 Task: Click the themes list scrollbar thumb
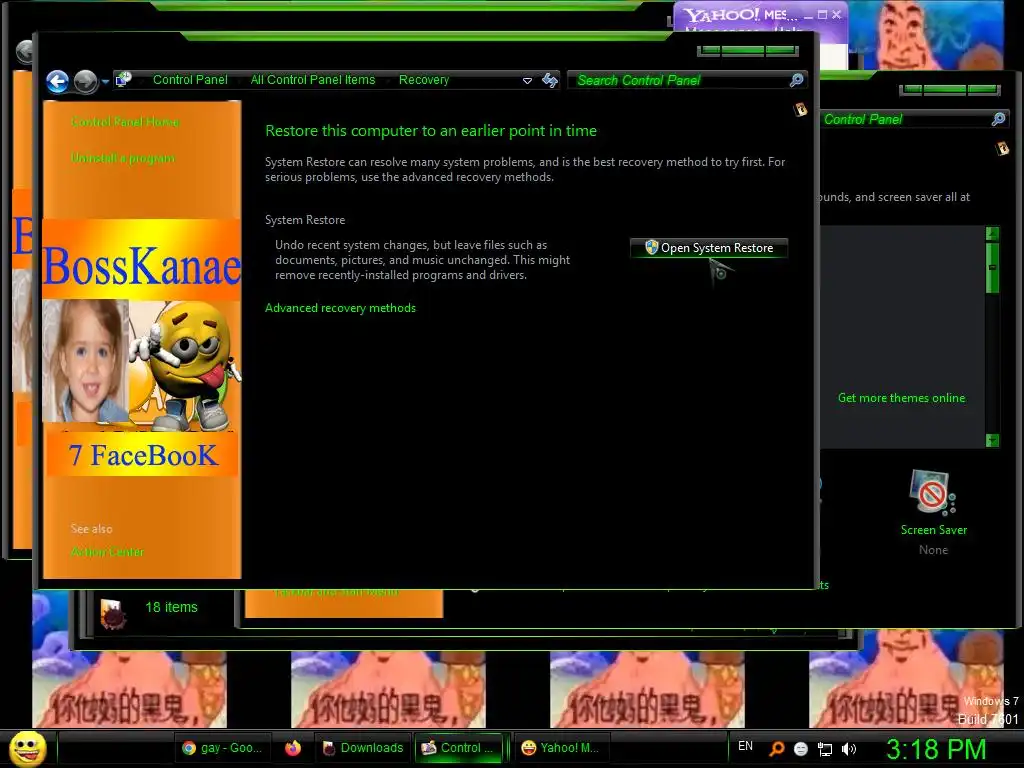pyautogui.click(x=992, y=268)
